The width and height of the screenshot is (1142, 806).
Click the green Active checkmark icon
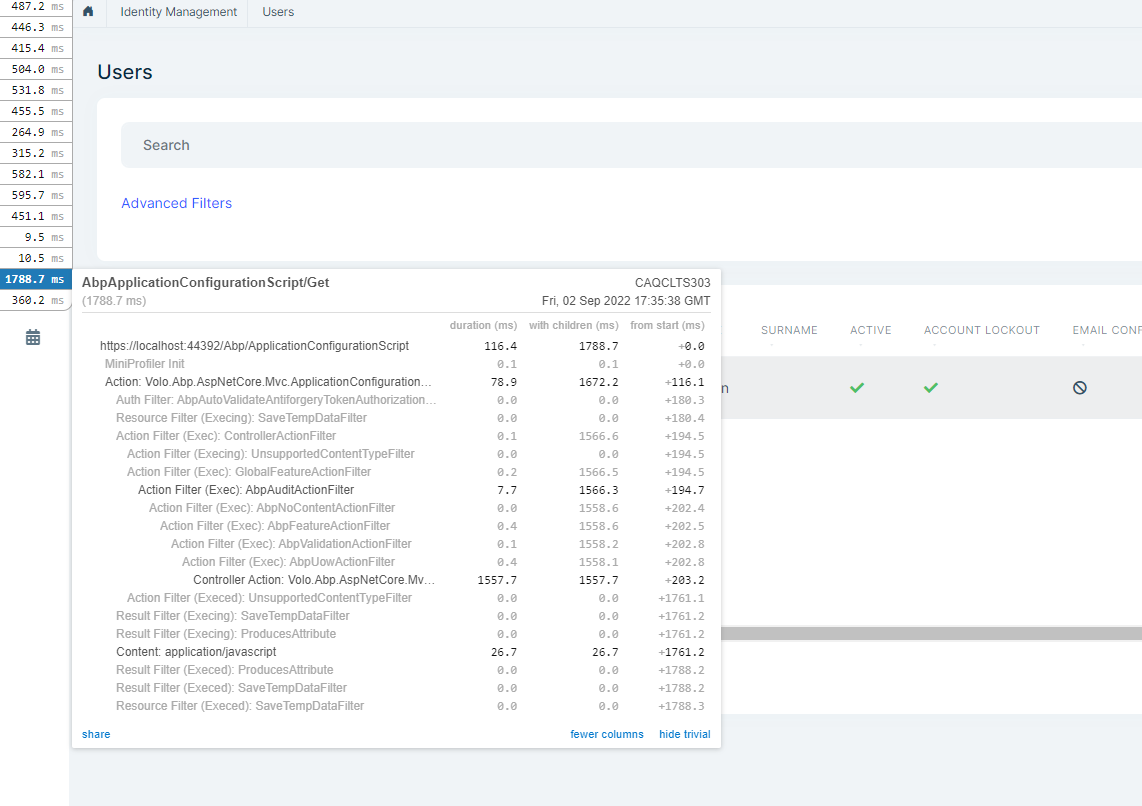click(x=857, y=387)
